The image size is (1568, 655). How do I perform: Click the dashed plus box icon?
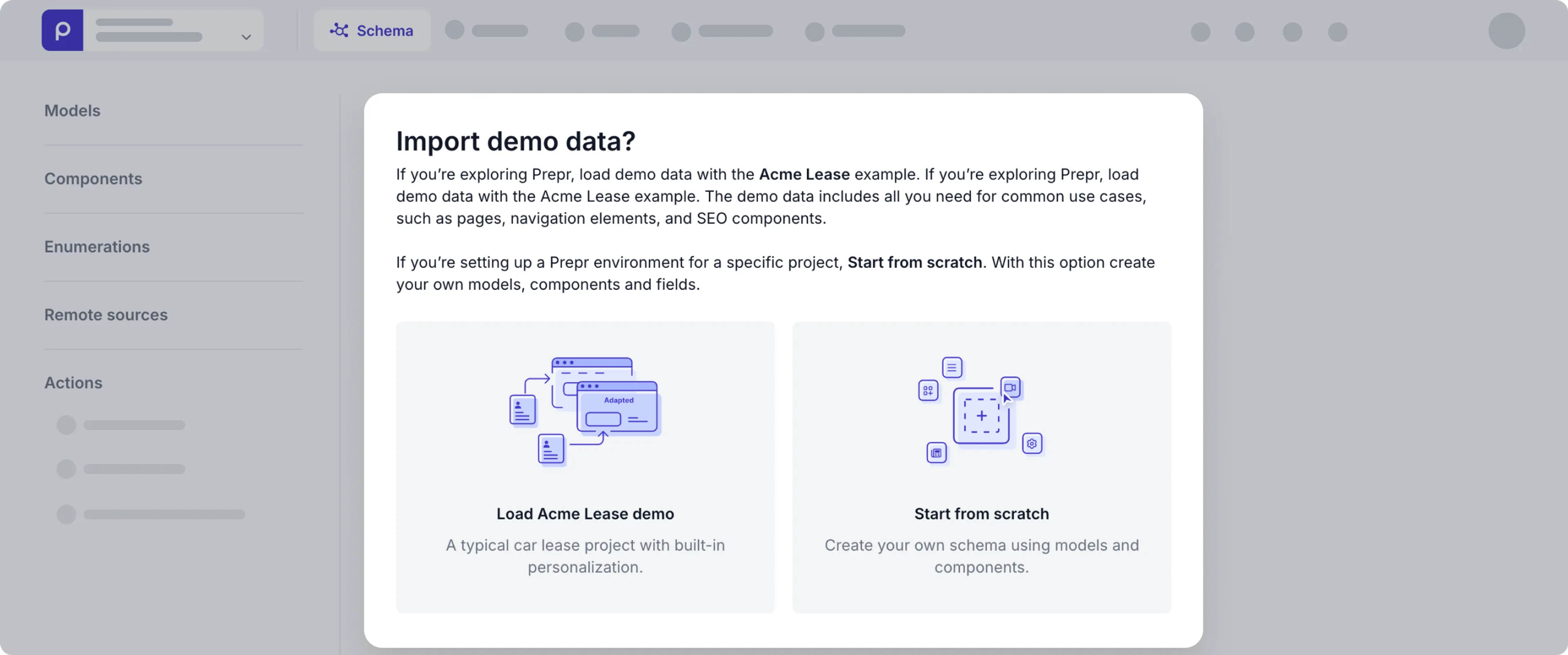pos(981,416)
